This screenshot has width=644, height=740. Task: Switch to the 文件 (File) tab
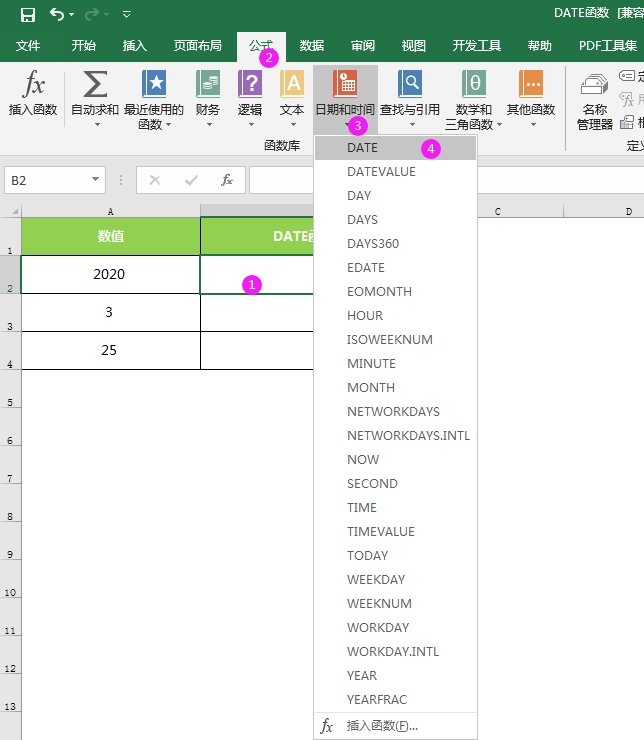tap(28, 46)
